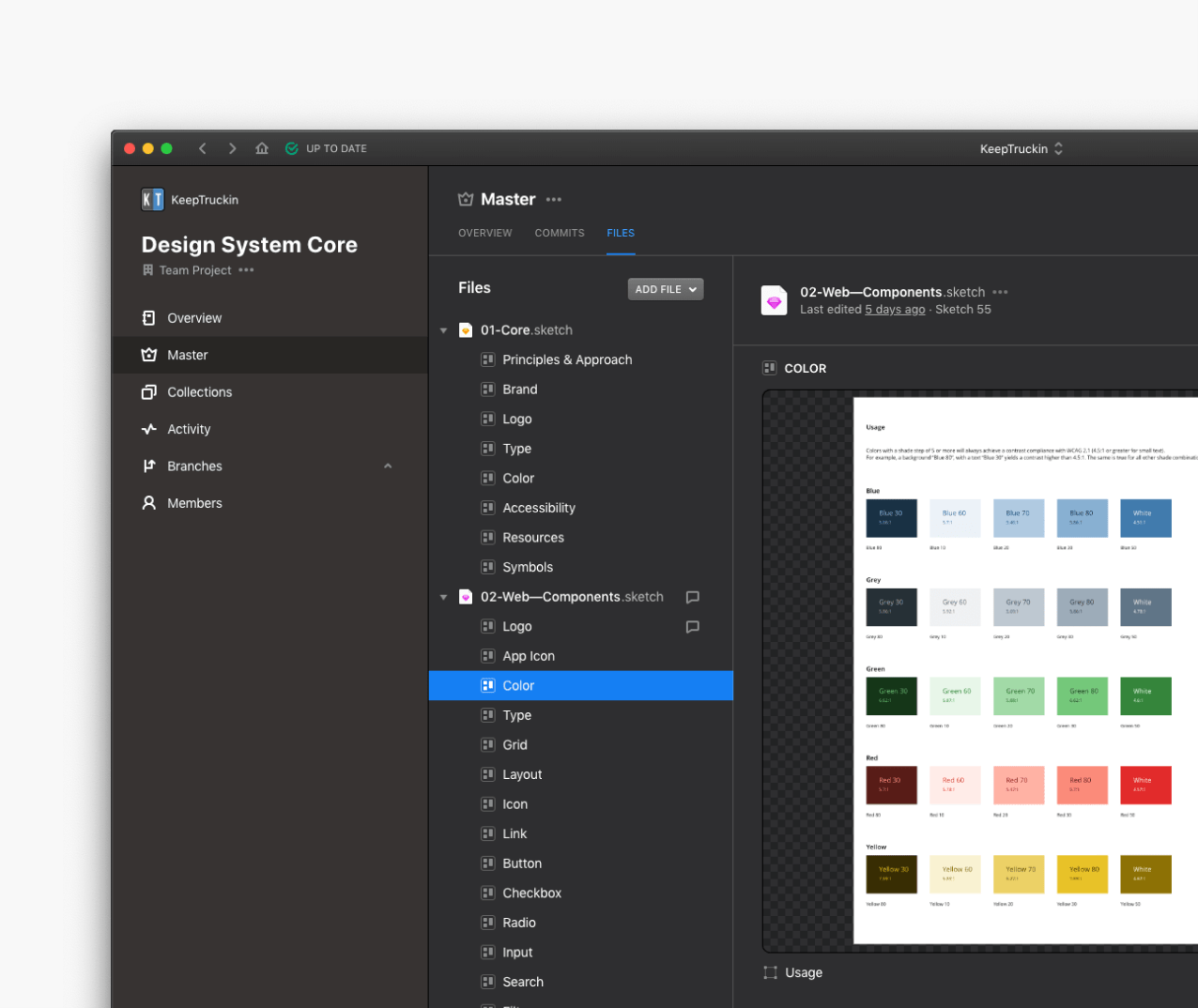The image size is (1198, 1008).
Task: Select the Input page
Action: pos(581,952)
